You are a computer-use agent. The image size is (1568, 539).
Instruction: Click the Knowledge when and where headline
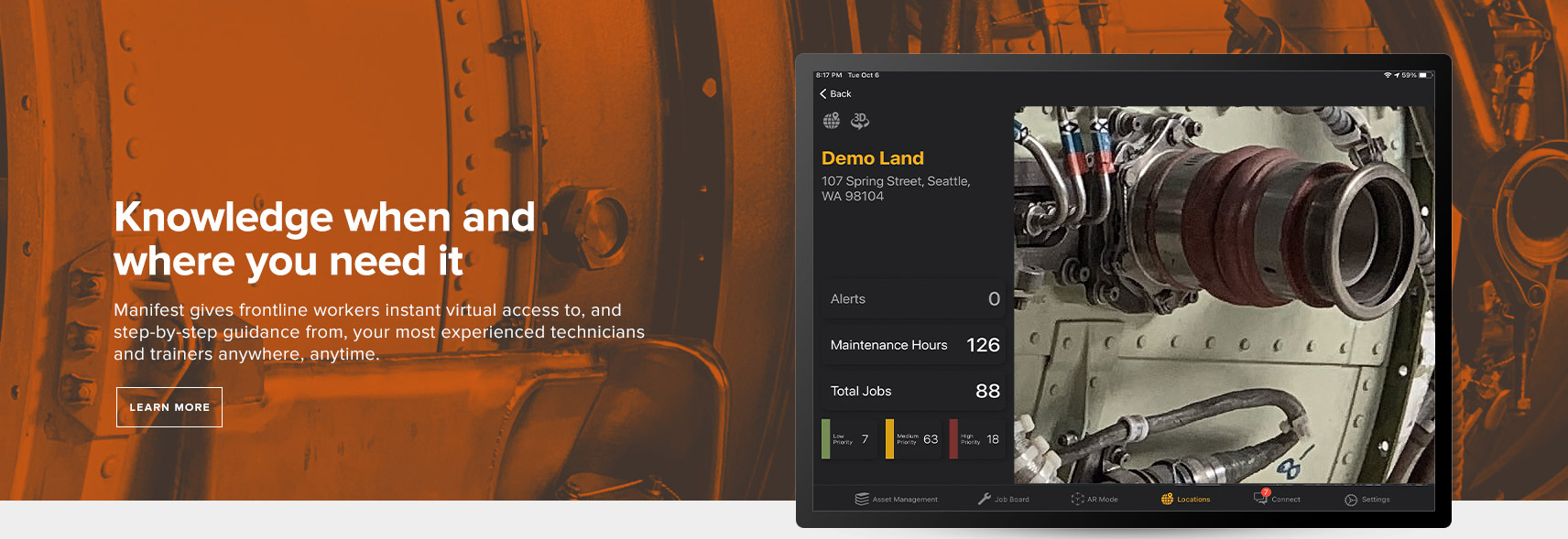(x=324, y=239)
